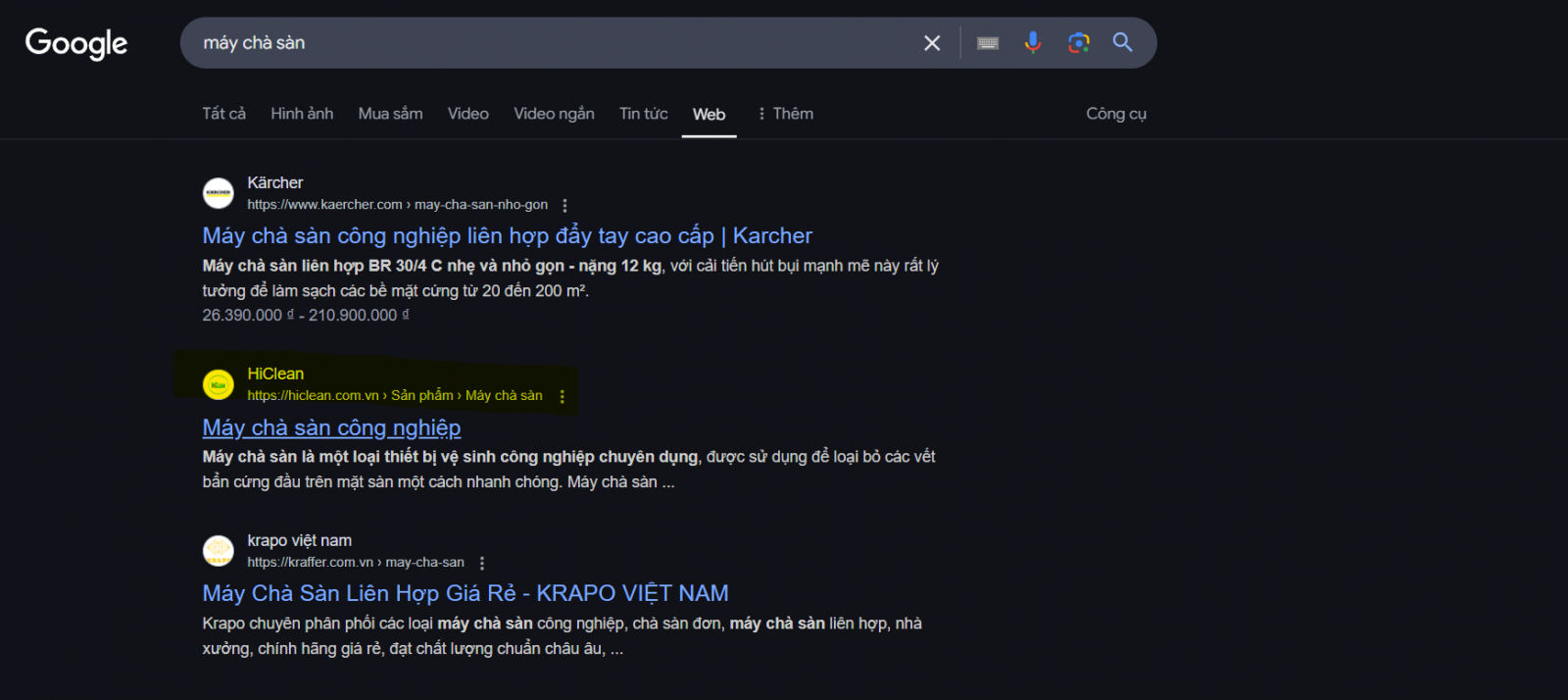This screenshot has width=1568, height=700.
Task: Click the krapo việt nam site name
Action: tap(299, 540)
